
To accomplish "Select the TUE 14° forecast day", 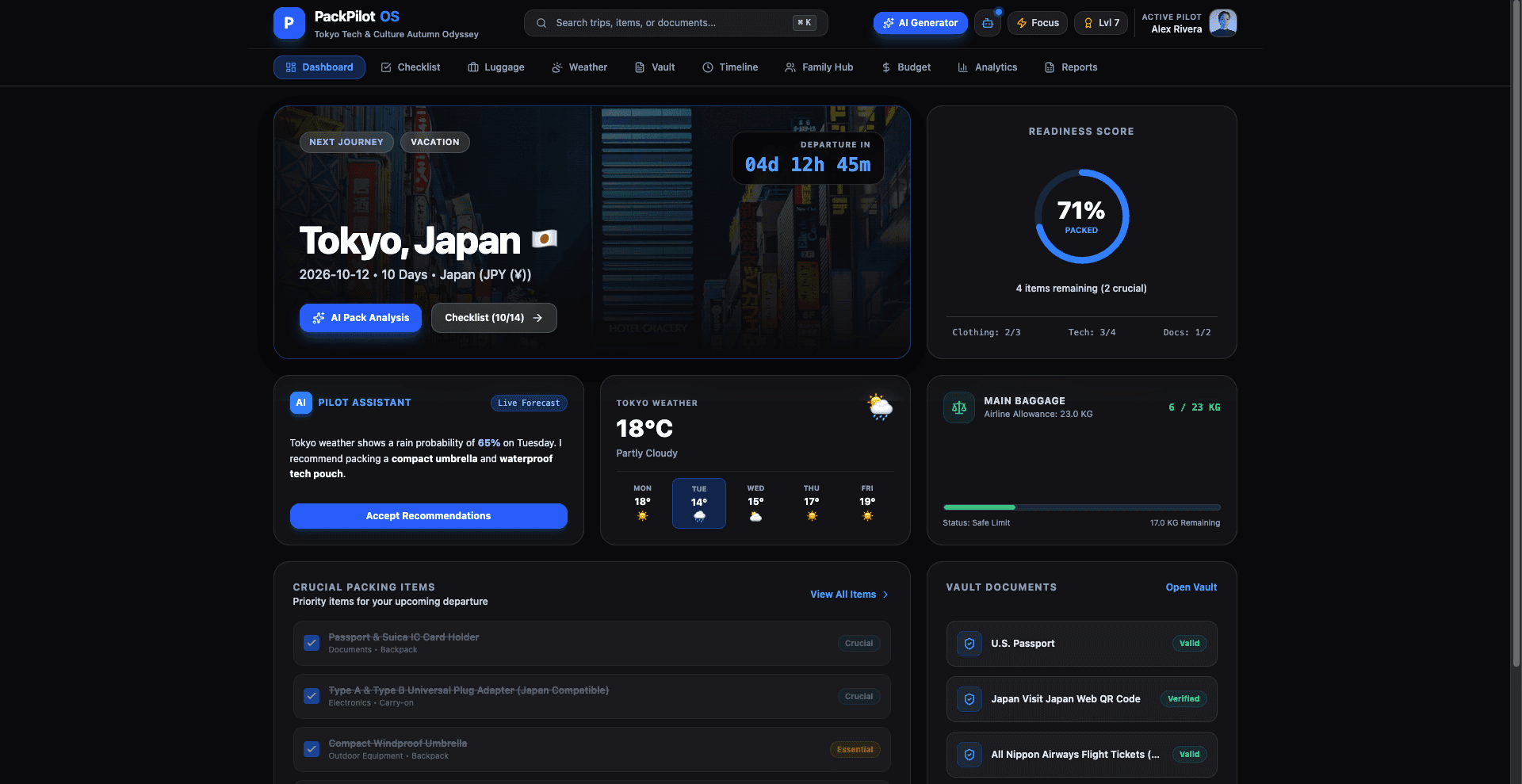I will pyautogui.click(x=699, y=503).
